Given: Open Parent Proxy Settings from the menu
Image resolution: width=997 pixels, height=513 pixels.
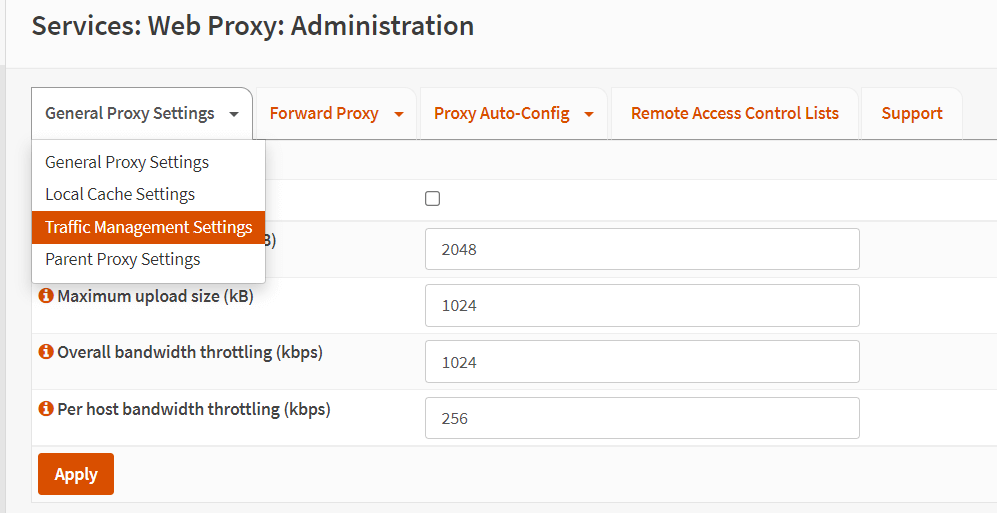Looking at the screenshot, I should (x=123, y=259).
